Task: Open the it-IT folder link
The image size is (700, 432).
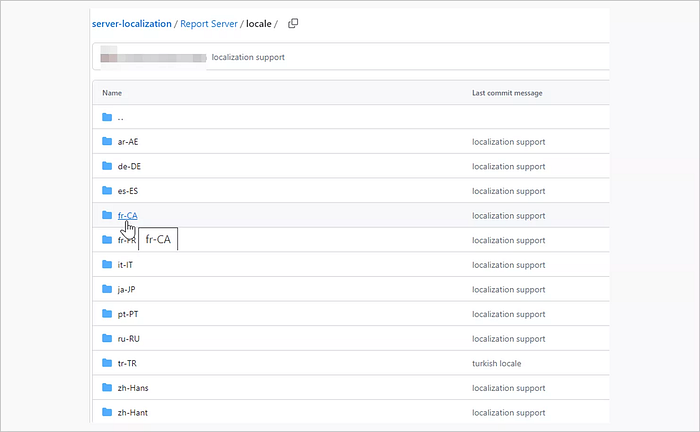Action: [x=125, y=265]
